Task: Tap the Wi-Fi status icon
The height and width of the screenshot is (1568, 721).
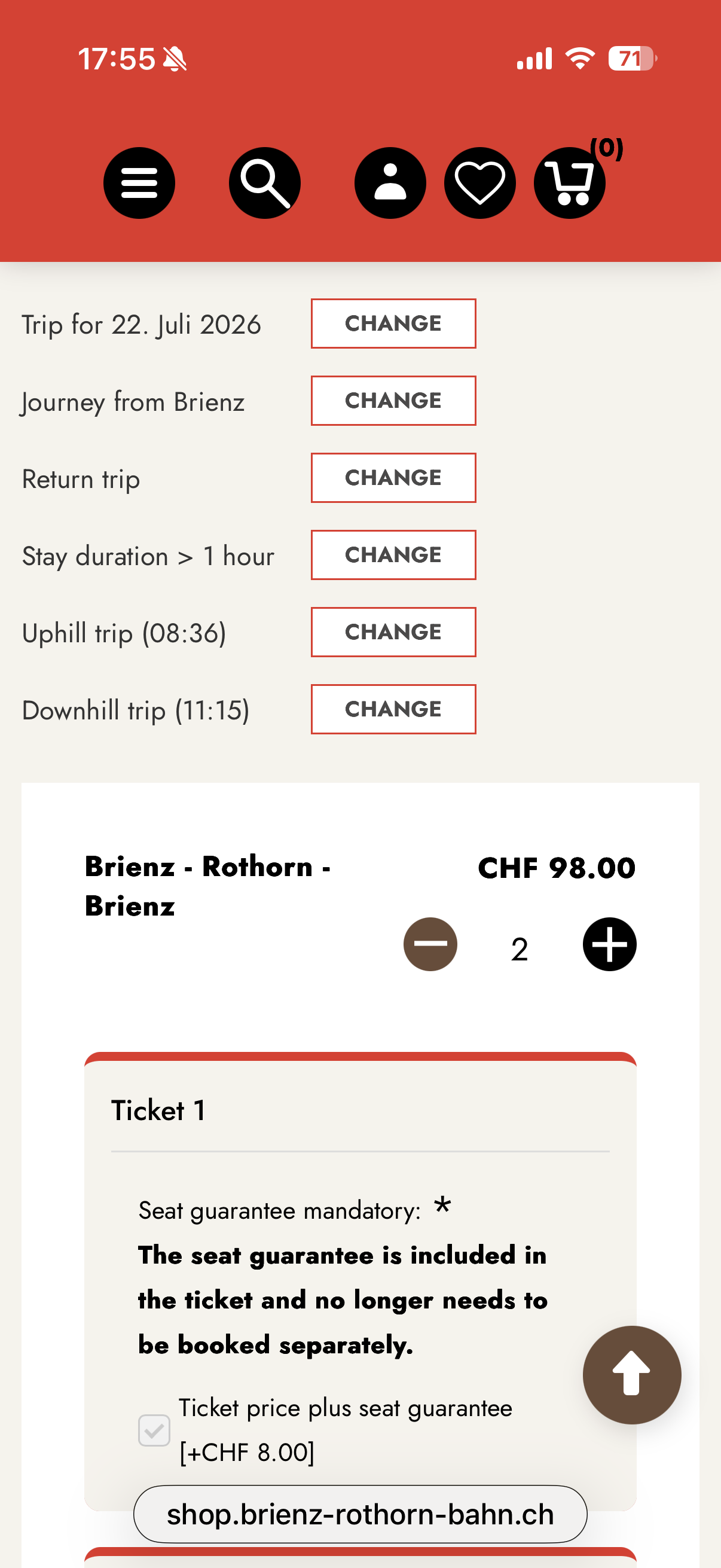Action: tap(580, 59)
